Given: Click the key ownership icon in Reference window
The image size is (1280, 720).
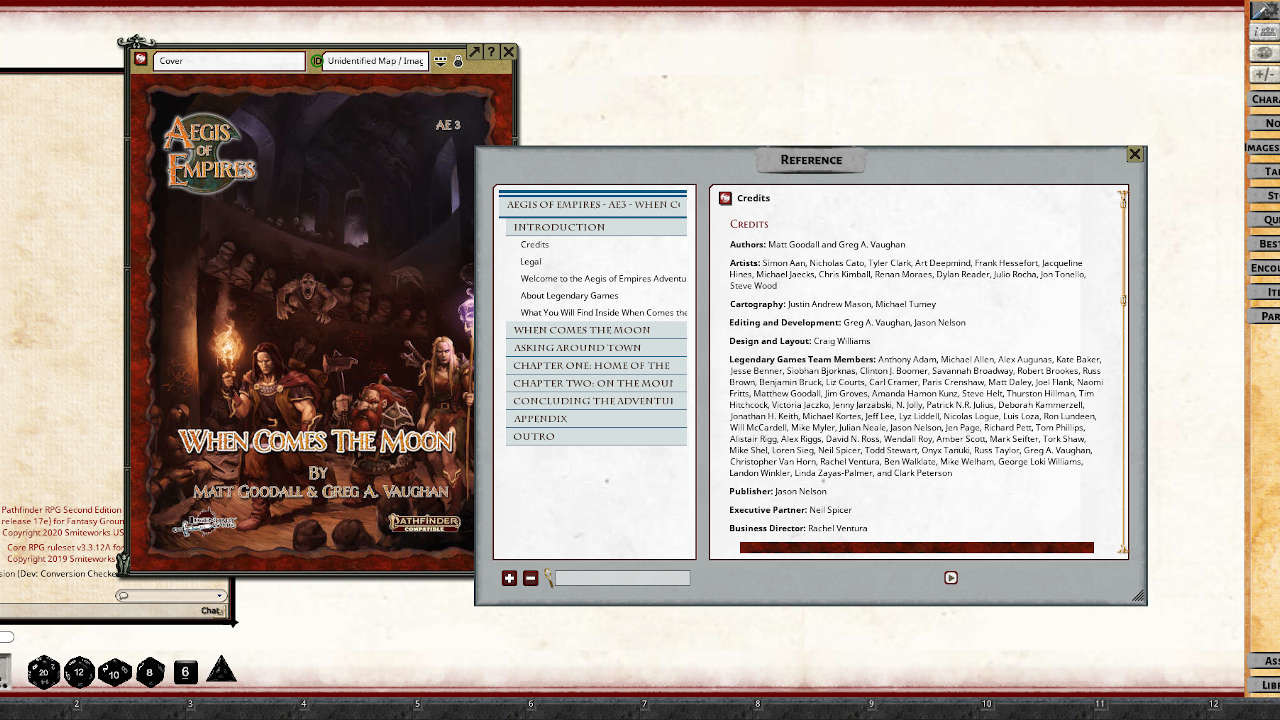Looking at the screenshot, I should 549,578.
